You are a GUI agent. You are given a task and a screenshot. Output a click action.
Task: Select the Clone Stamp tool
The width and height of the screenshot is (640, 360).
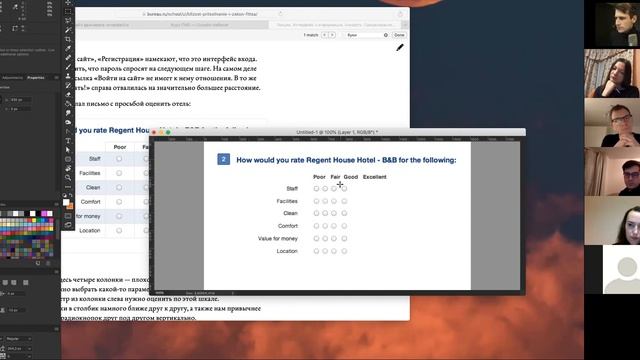click(68, 76)
